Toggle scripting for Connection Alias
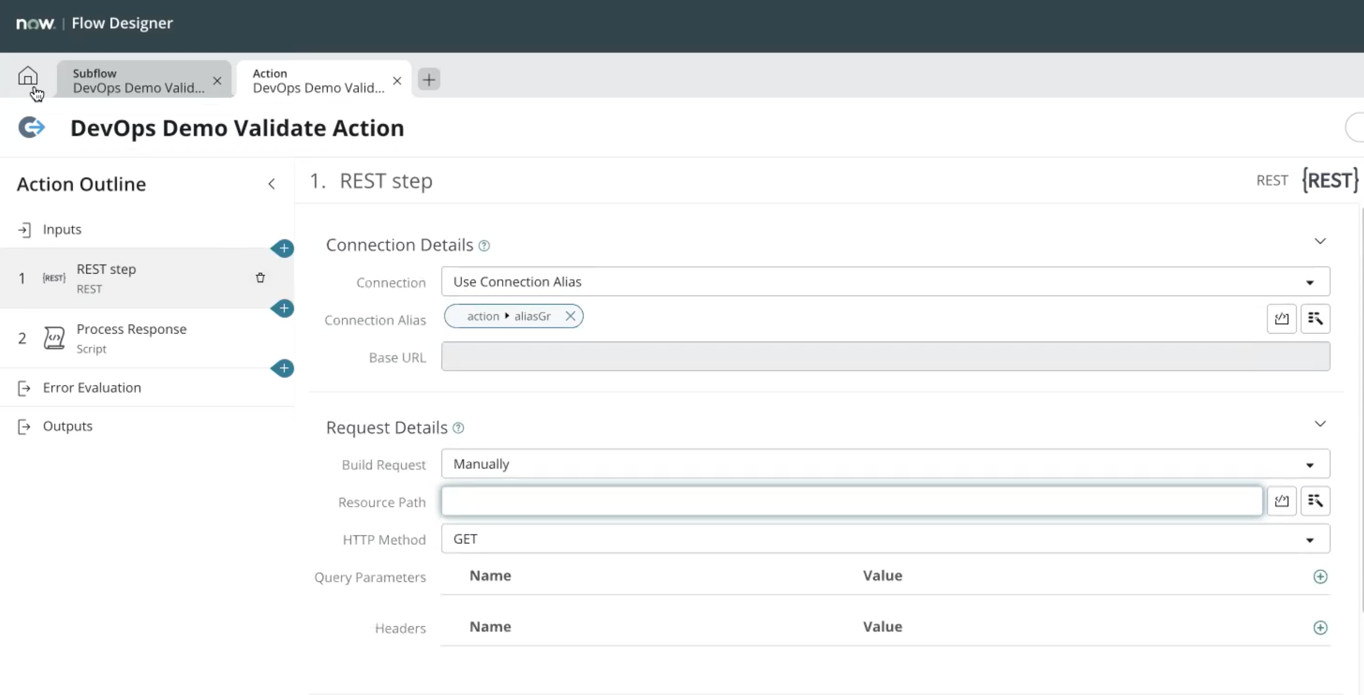 click(x=1282, y=319)
